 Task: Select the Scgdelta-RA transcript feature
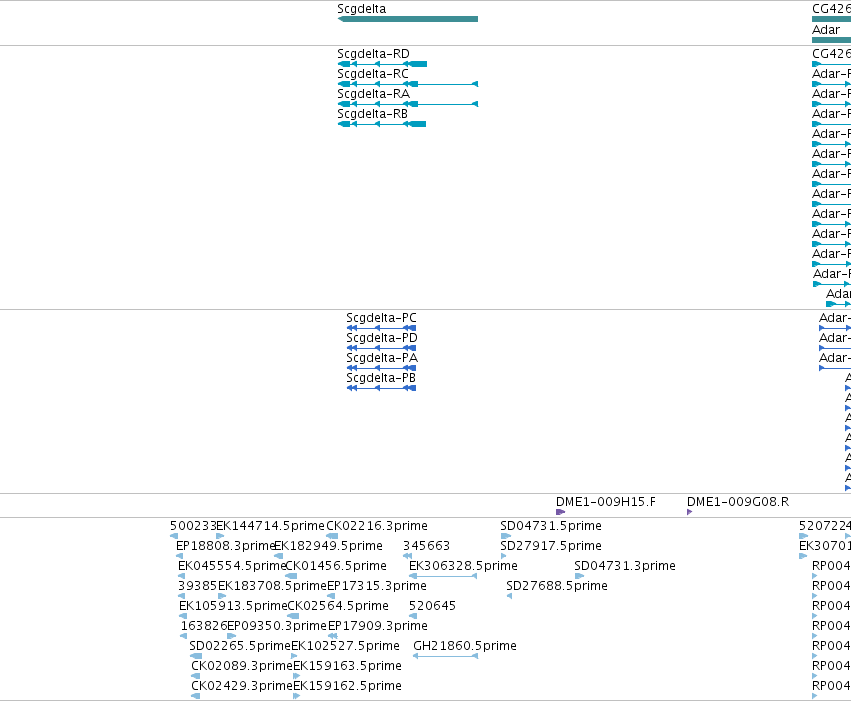(408, 104)
